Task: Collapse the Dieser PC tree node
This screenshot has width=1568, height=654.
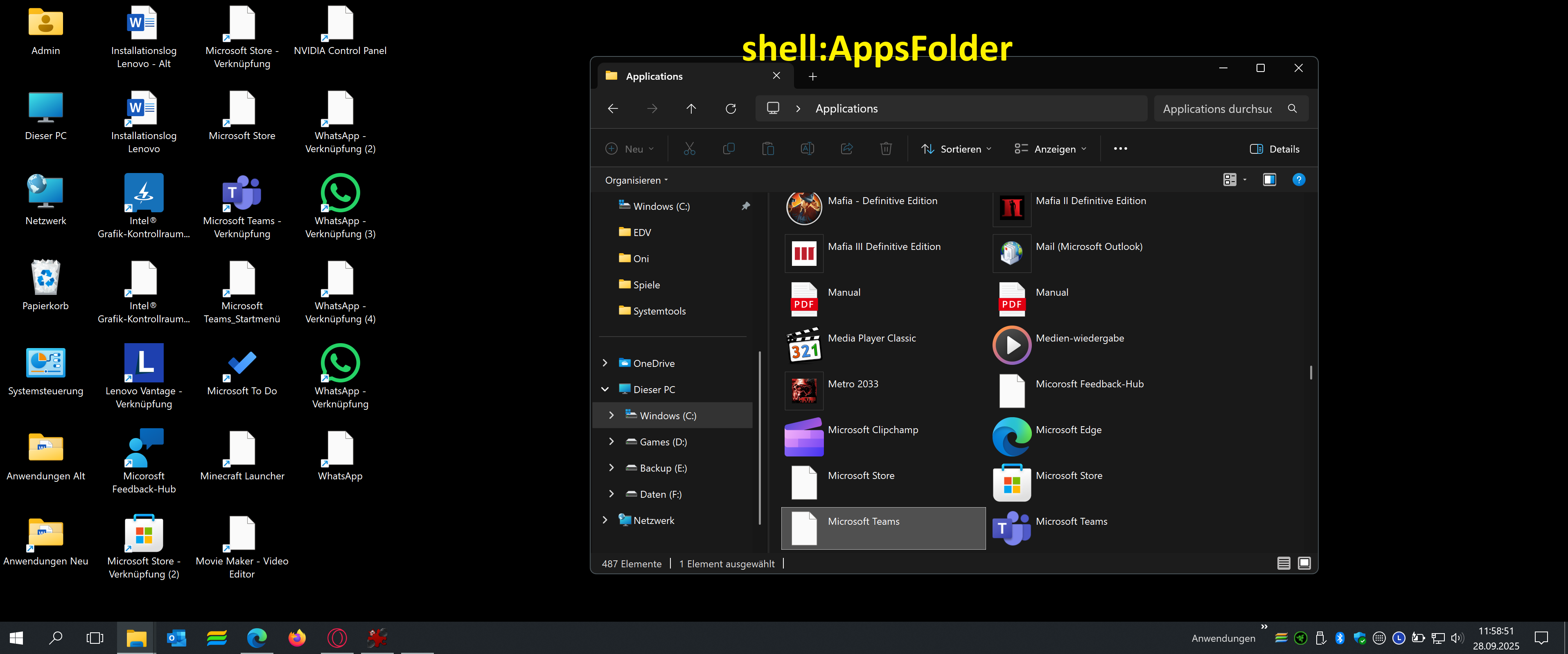Action: pos(605,389)
